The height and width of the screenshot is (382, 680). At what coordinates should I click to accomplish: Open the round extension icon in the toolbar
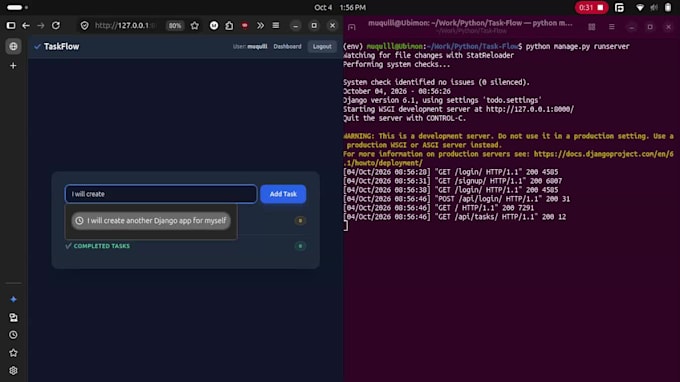[214, 26]
